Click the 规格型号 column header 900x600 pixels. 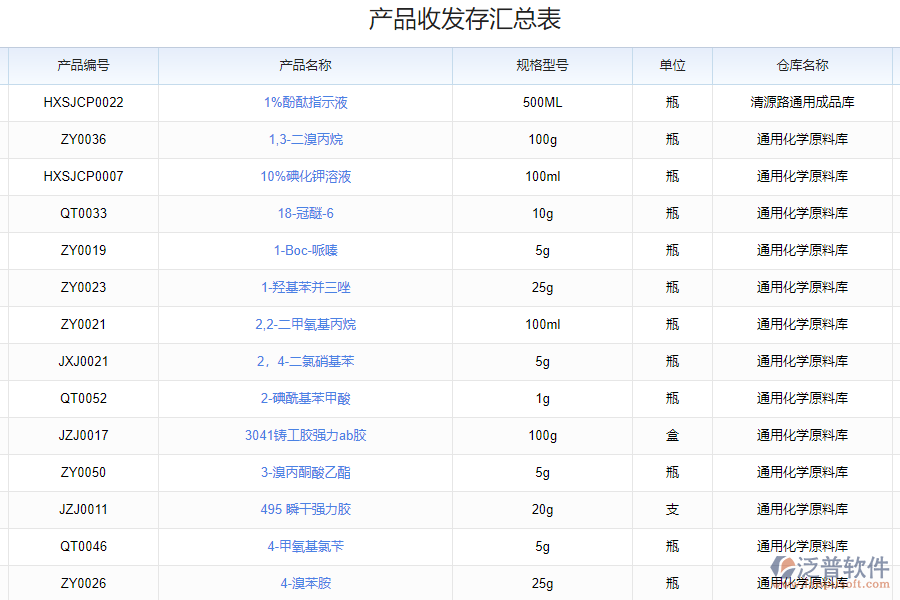pos(543,65)
